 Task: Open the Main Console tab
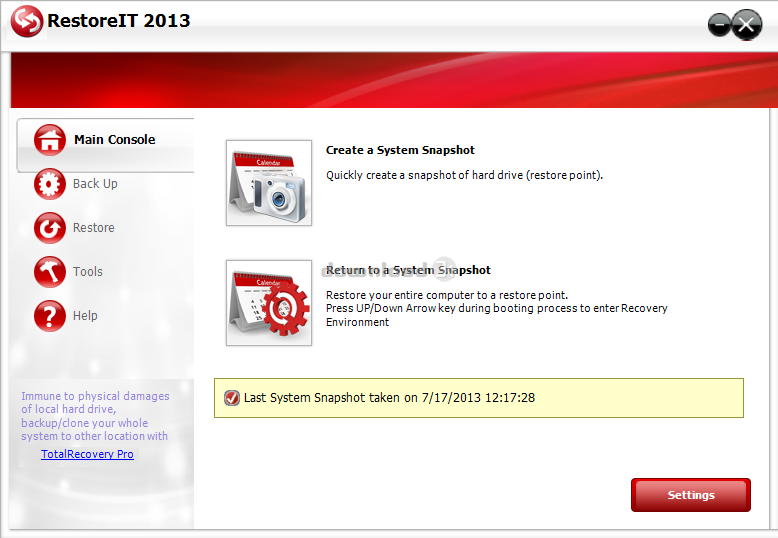tap(106, 145)
